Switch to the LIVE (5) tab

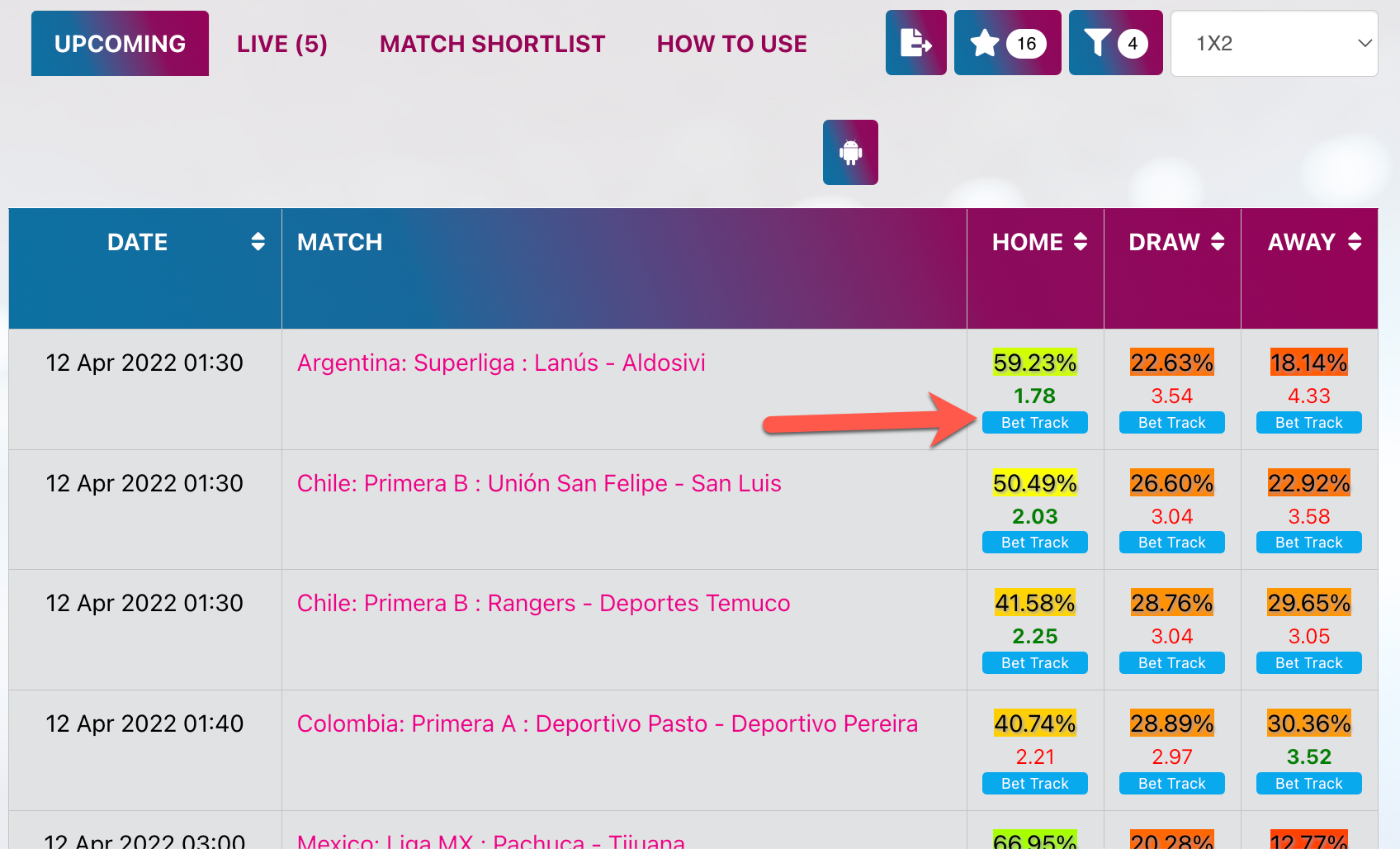point(282,44)
